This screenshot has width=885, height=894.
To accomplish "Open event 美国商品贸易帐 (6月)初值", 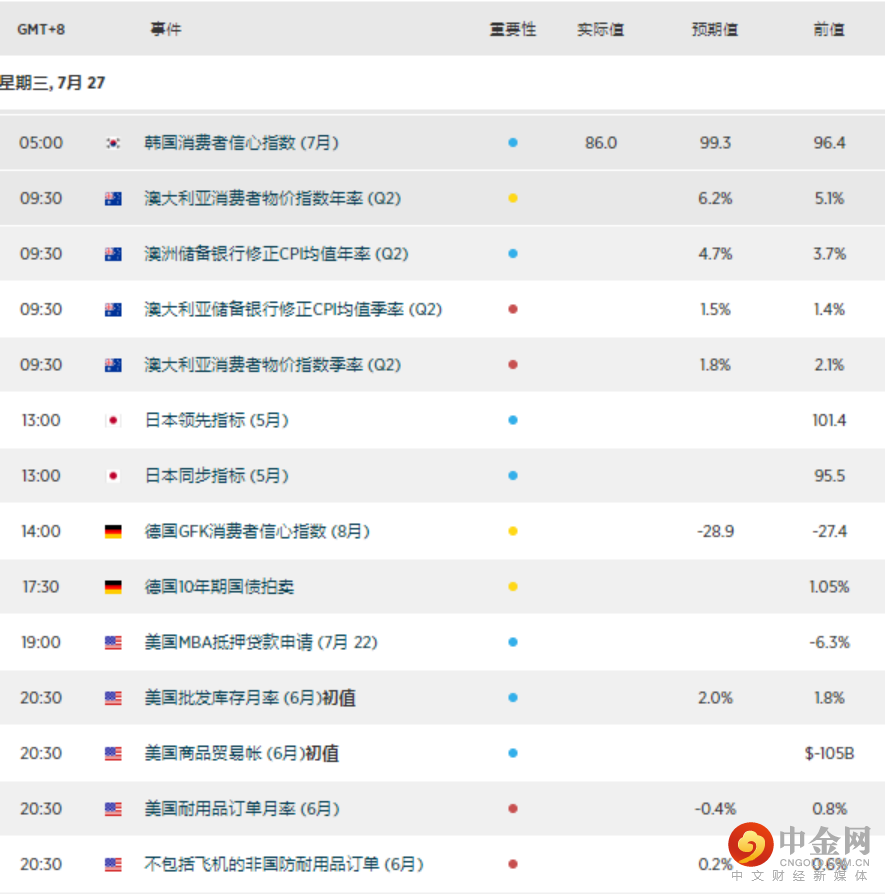I will coord(242,753).
